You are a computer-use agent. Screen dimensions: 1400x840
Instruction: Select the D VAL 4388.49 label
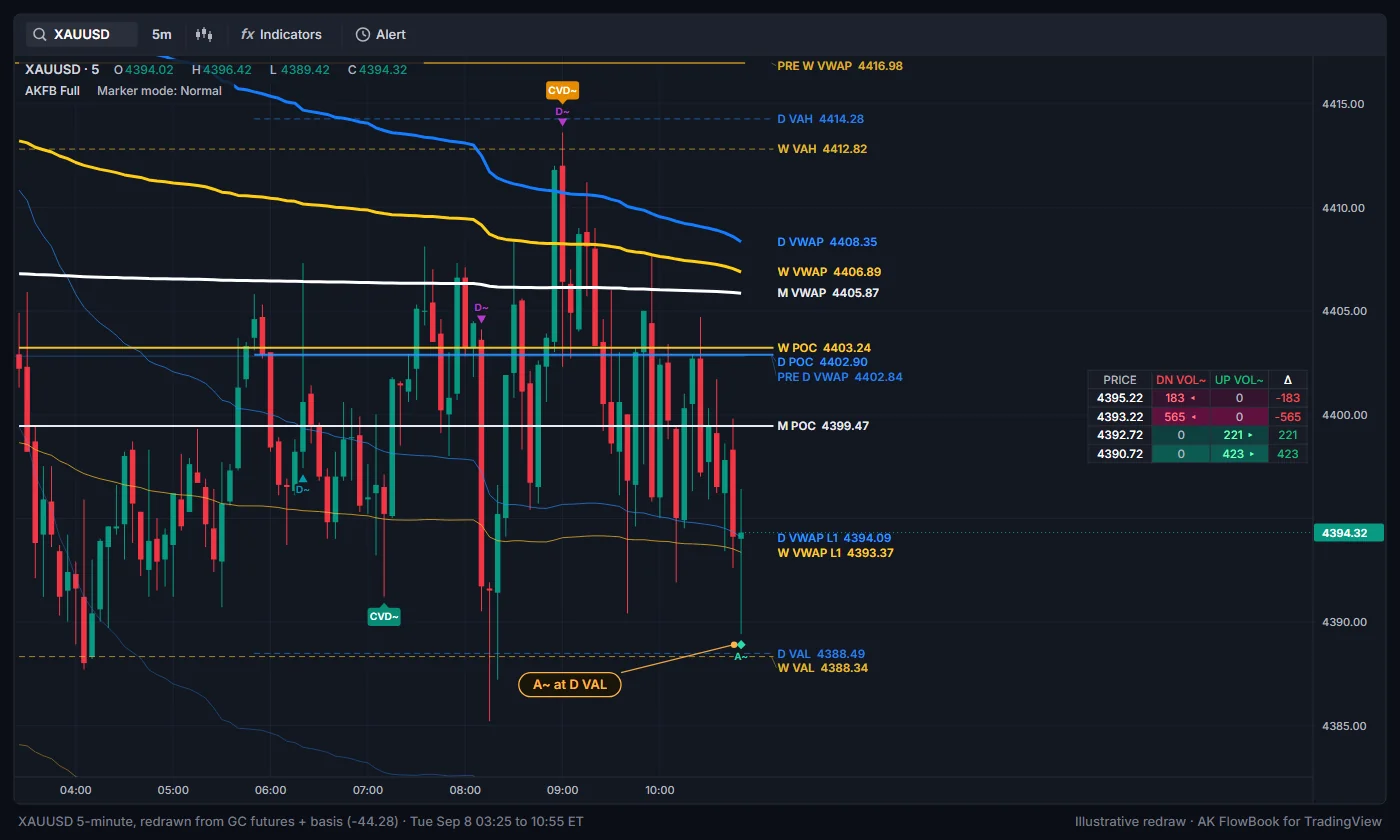pyautogui.click(x=821, y=654)
